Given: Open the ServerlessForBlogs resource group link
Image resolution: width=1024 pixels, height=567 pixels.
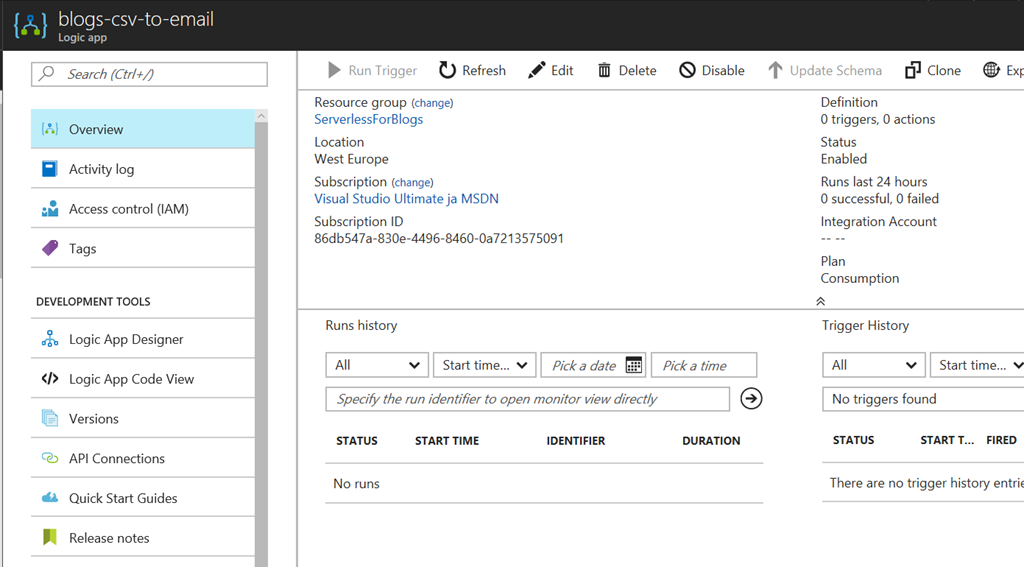Looking at the screenshot, I should (368, 119).
